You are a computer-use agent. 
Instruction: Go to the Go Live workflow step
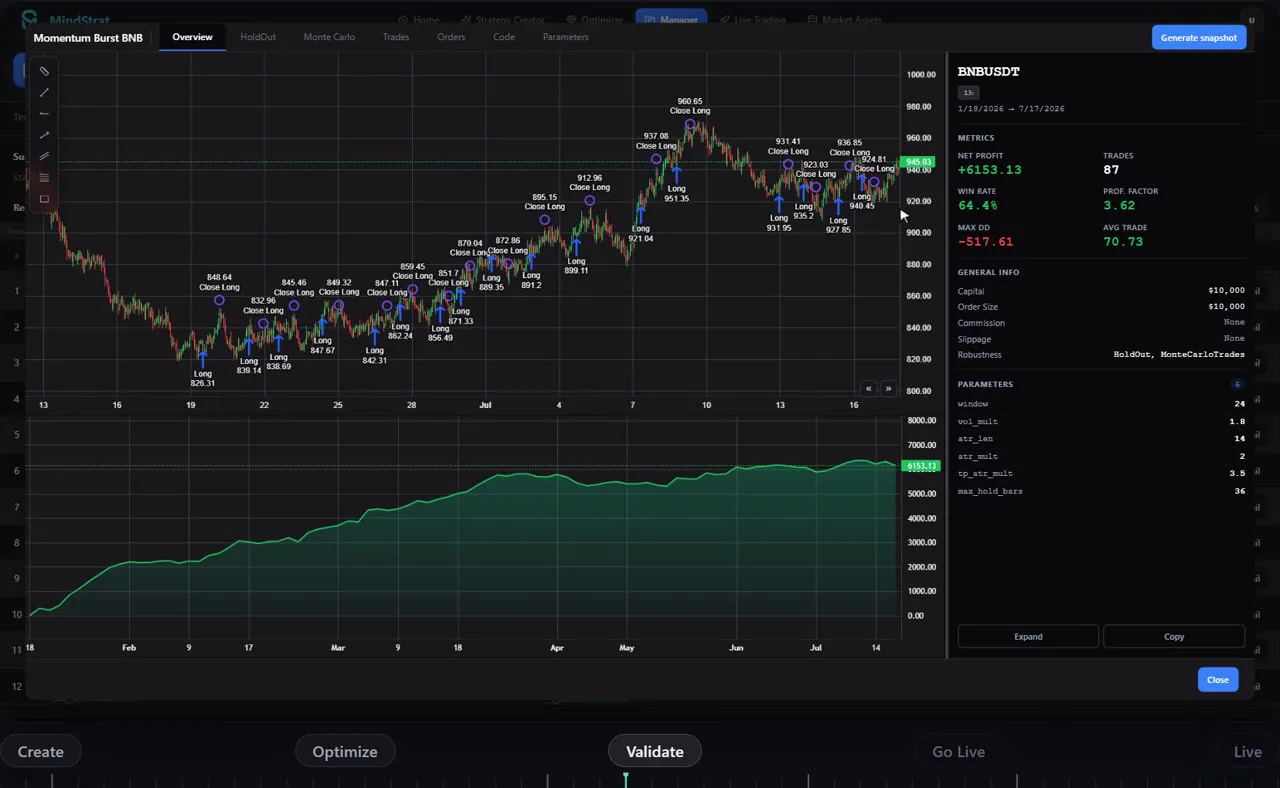pos(958,751)
